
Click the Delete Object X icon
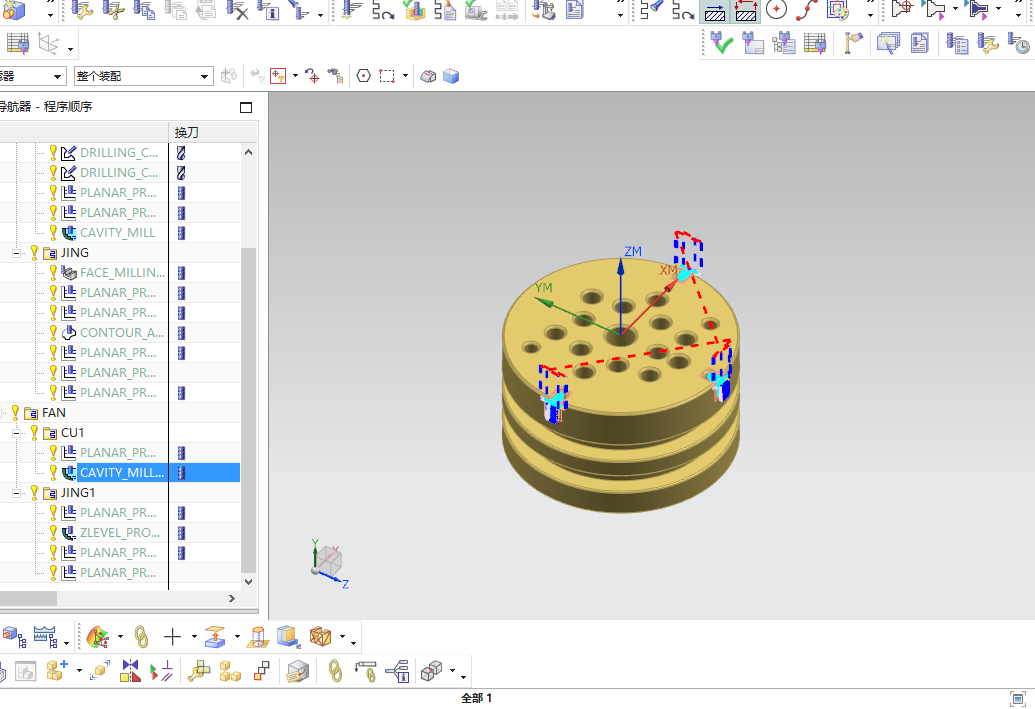point(236,9)
